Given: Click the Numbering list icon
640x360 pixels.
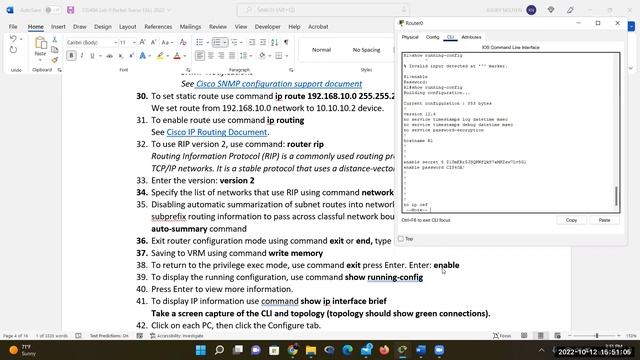Looking at the screenshot, I should (x=217, y=42).
